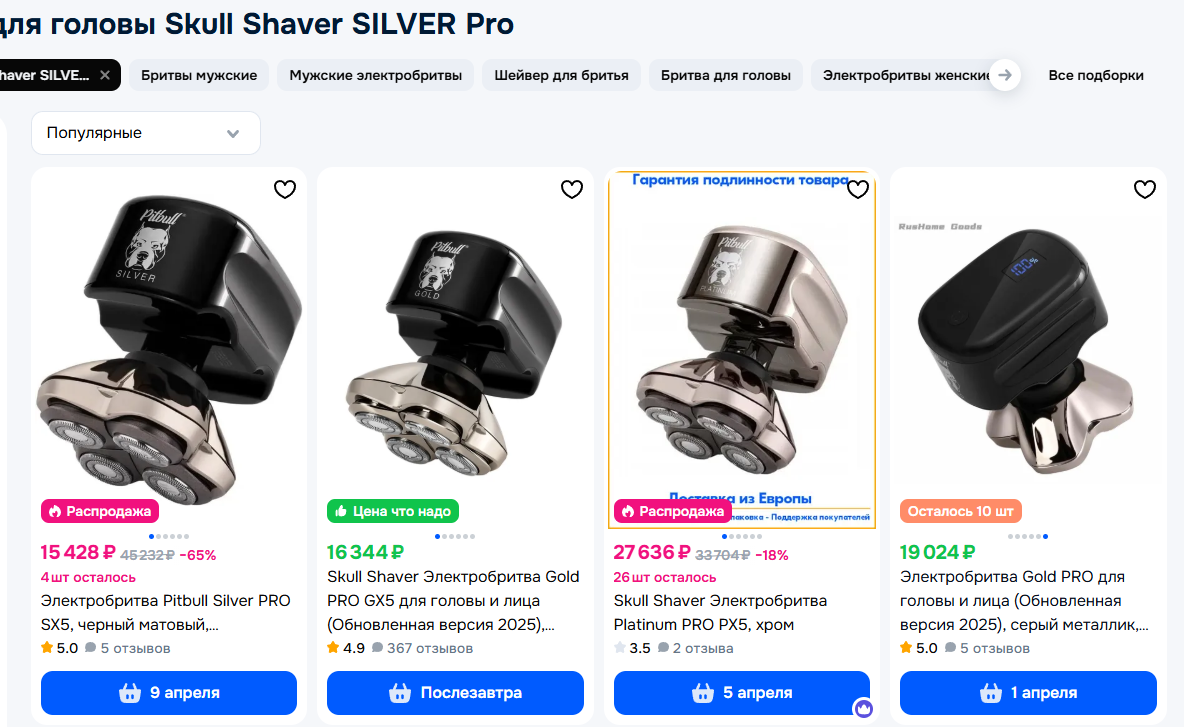
Task: Toggle heart on Gold PRO GX5 card
Action: point(571,189)
